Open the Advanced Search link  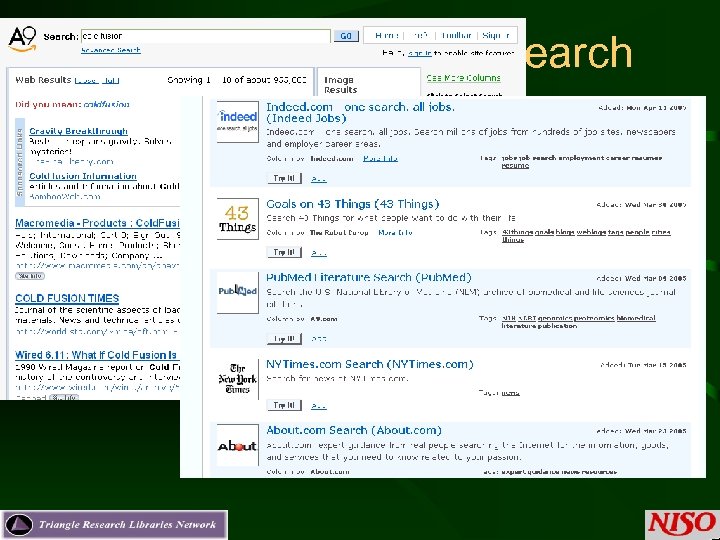click(111, 50)
